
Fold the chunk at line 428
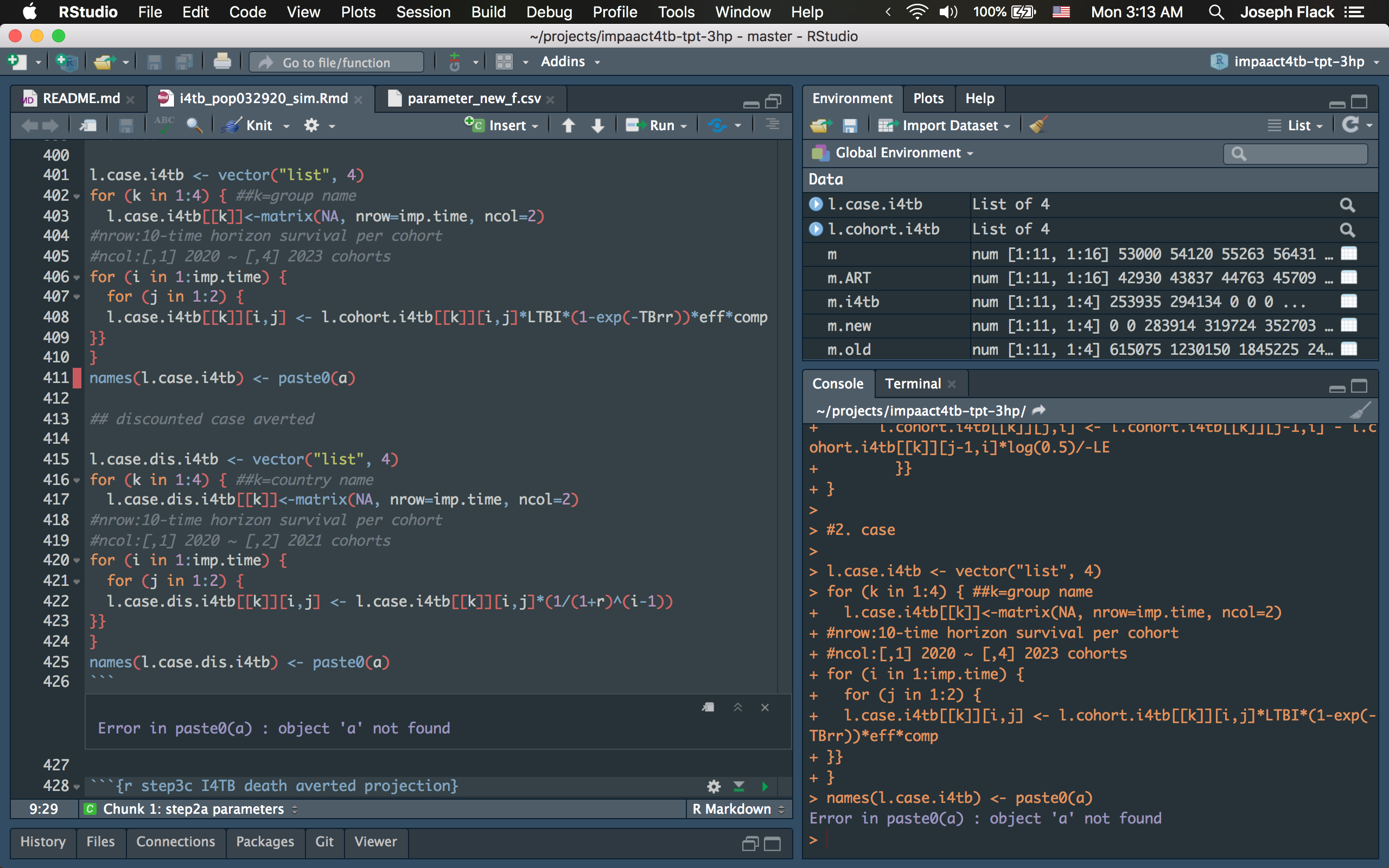tap(77, 787)
